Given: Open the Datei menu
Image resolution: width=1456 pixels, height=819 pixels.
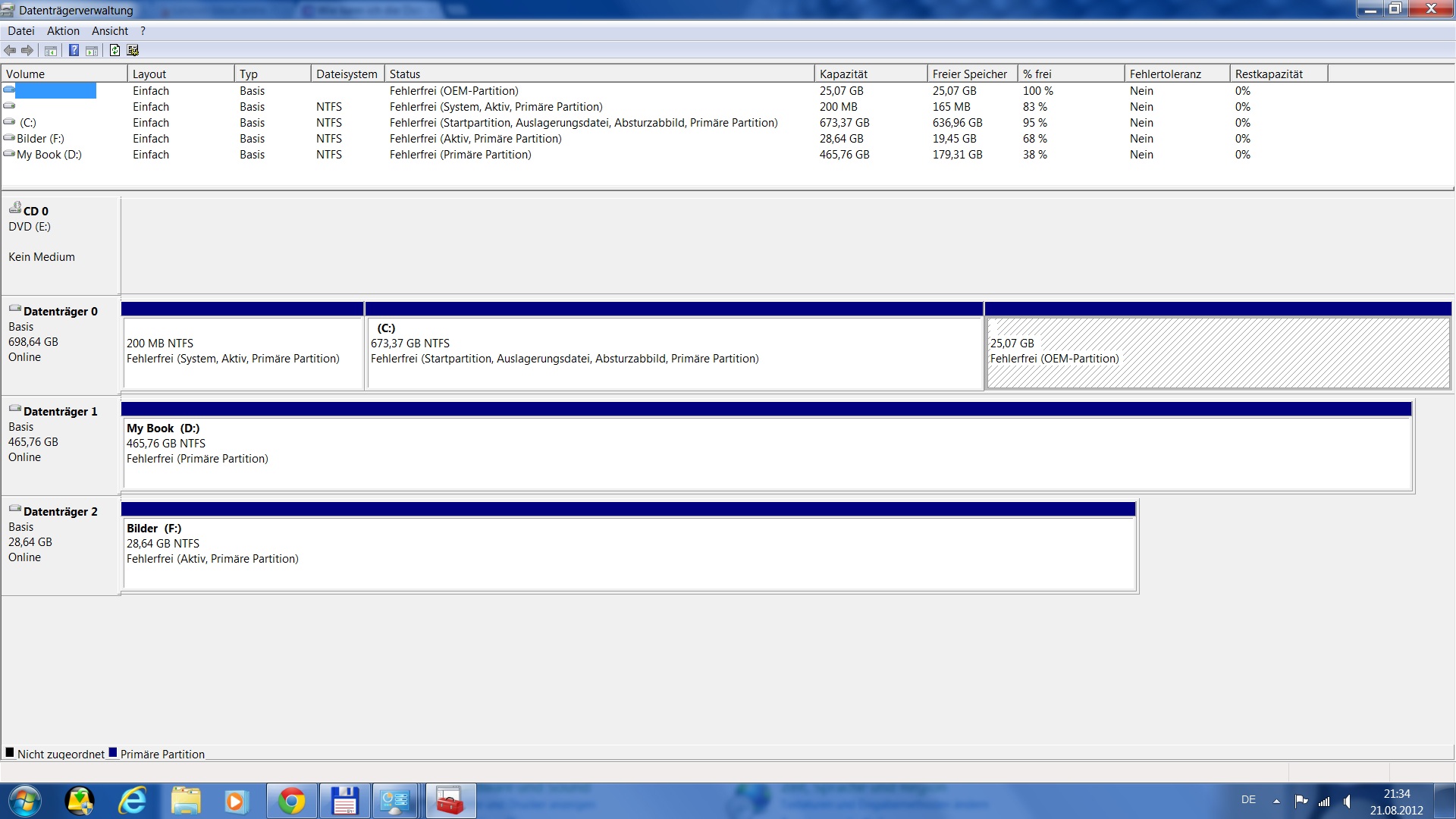Looking at the screenshot, I should tap(21, 31).
